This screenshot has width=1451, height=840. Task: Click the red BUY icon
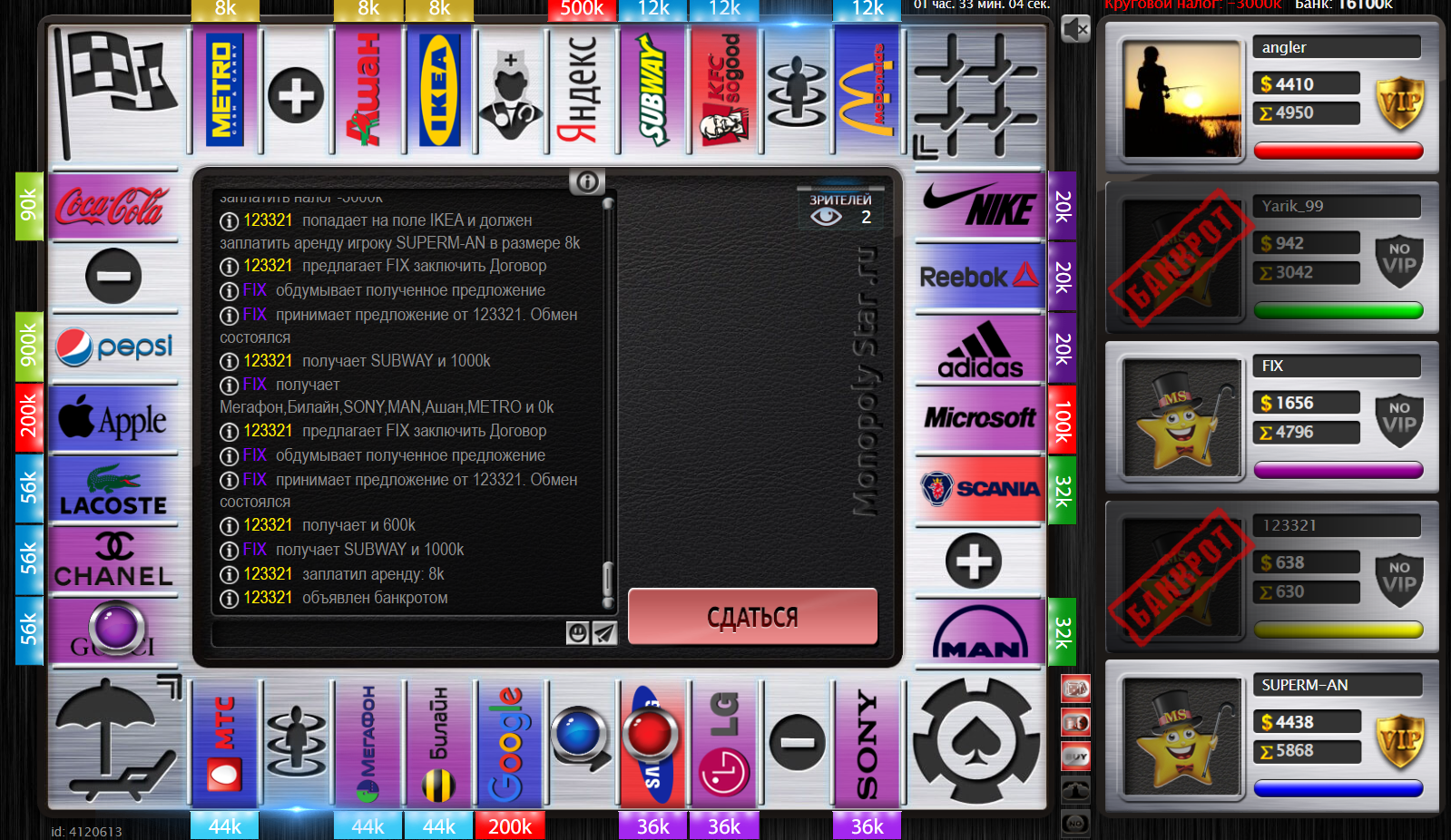tap(1075, 756)
